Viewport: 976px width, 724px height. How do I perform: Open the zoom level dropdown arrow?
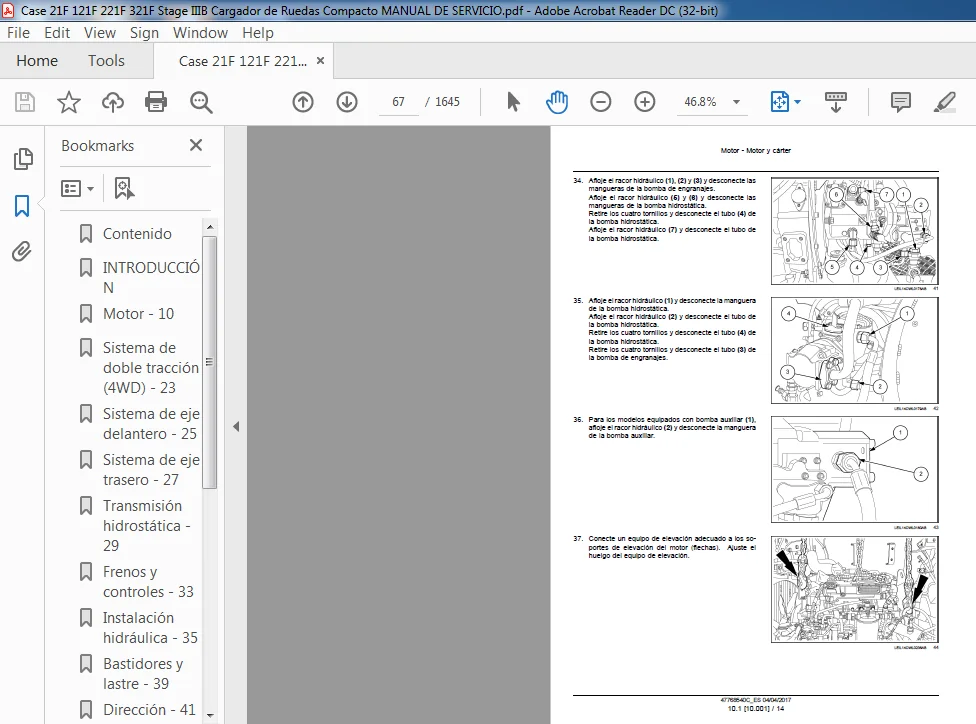click(x=736, y=102)
